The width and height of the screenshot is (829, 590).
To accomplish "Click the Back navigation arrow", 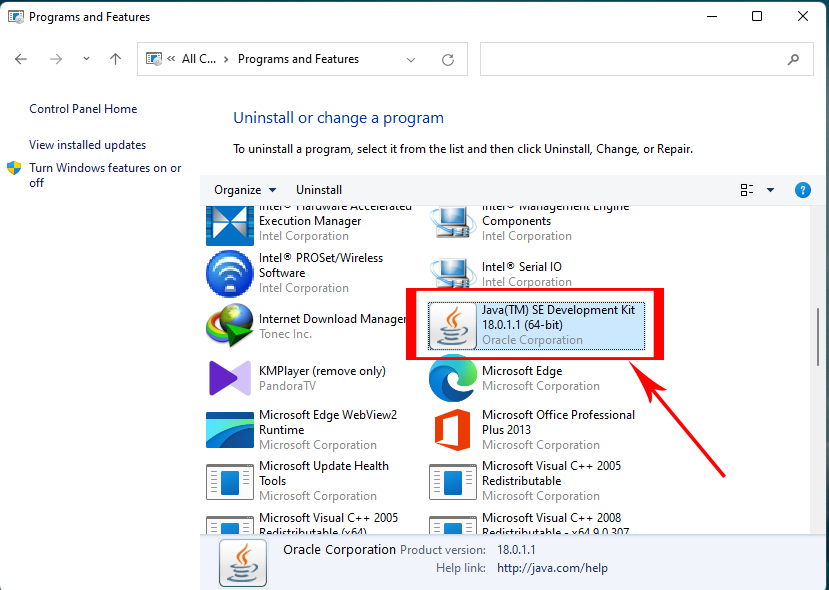I will click(21, 59).
